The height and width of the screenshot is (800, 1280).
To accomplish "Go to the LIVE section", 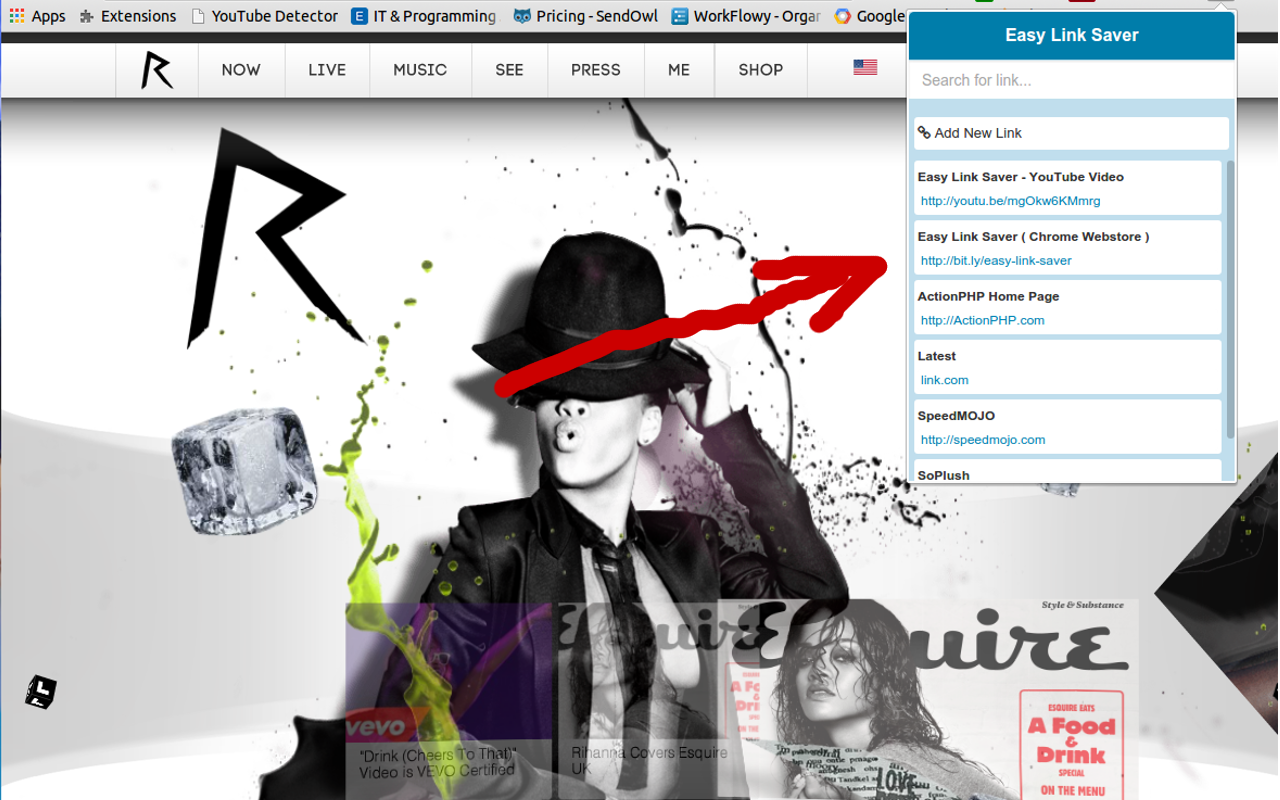I will click(327, 70).
